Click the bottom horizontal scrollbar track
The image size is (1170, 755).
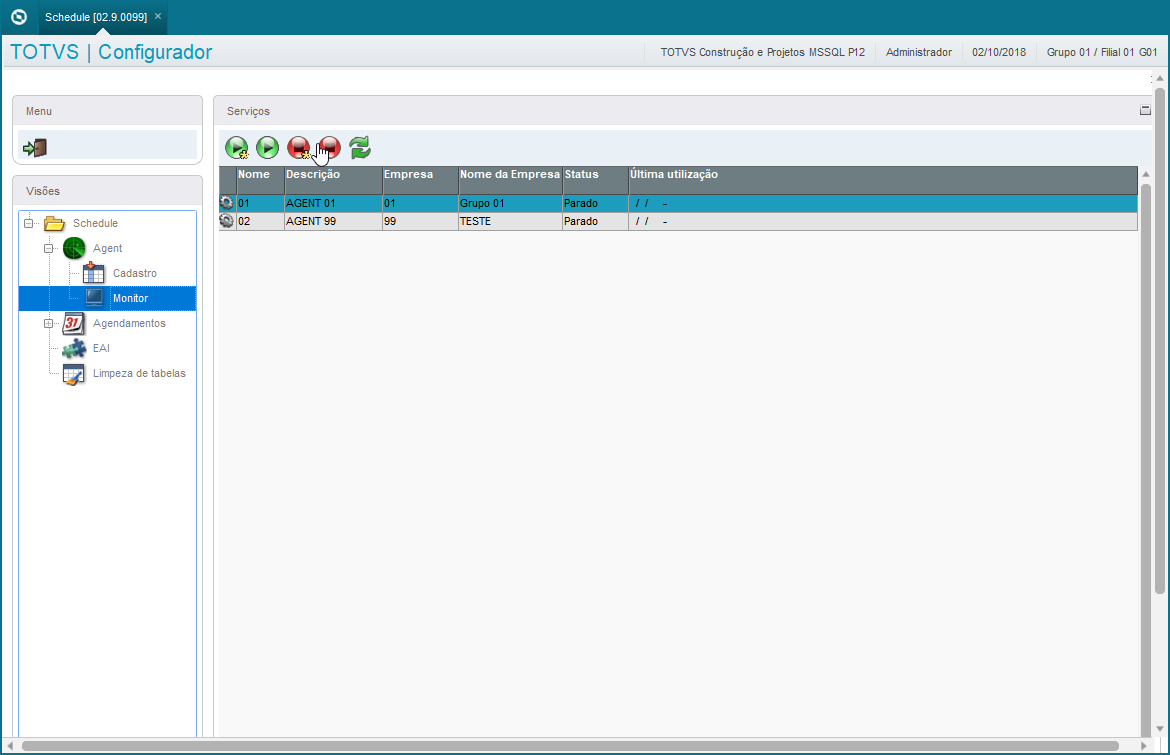point(570,746)
